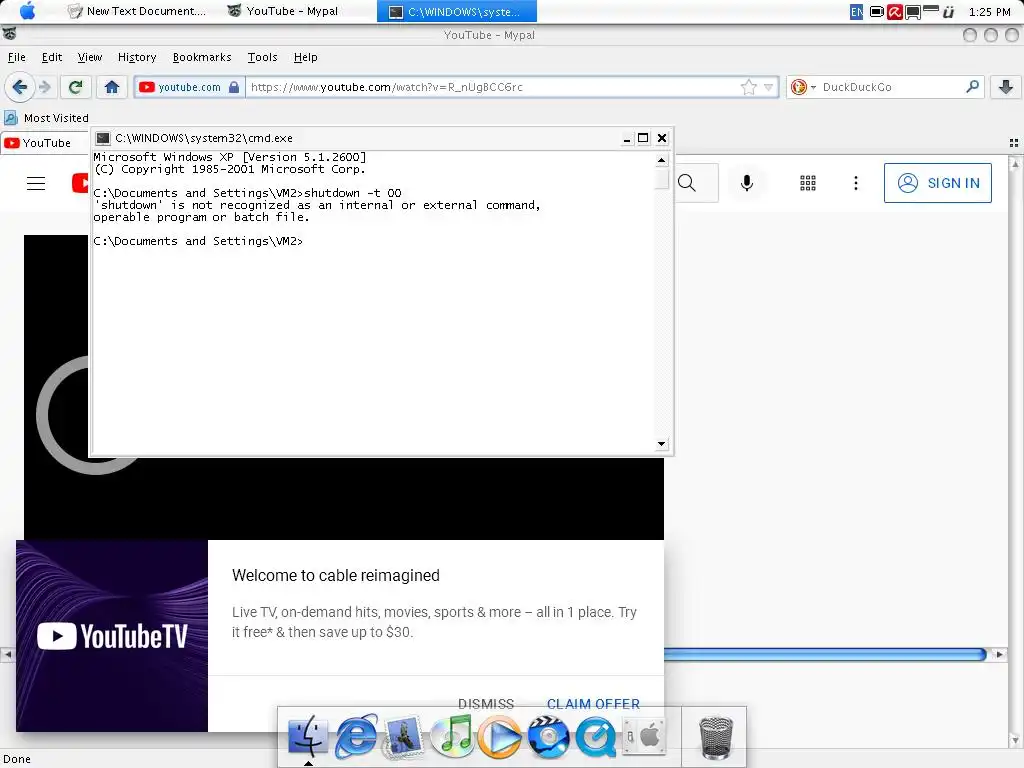Launch iTunes music note dock icon
The width and height of the screenshot is (1024, 768).
tap(452, 736)
